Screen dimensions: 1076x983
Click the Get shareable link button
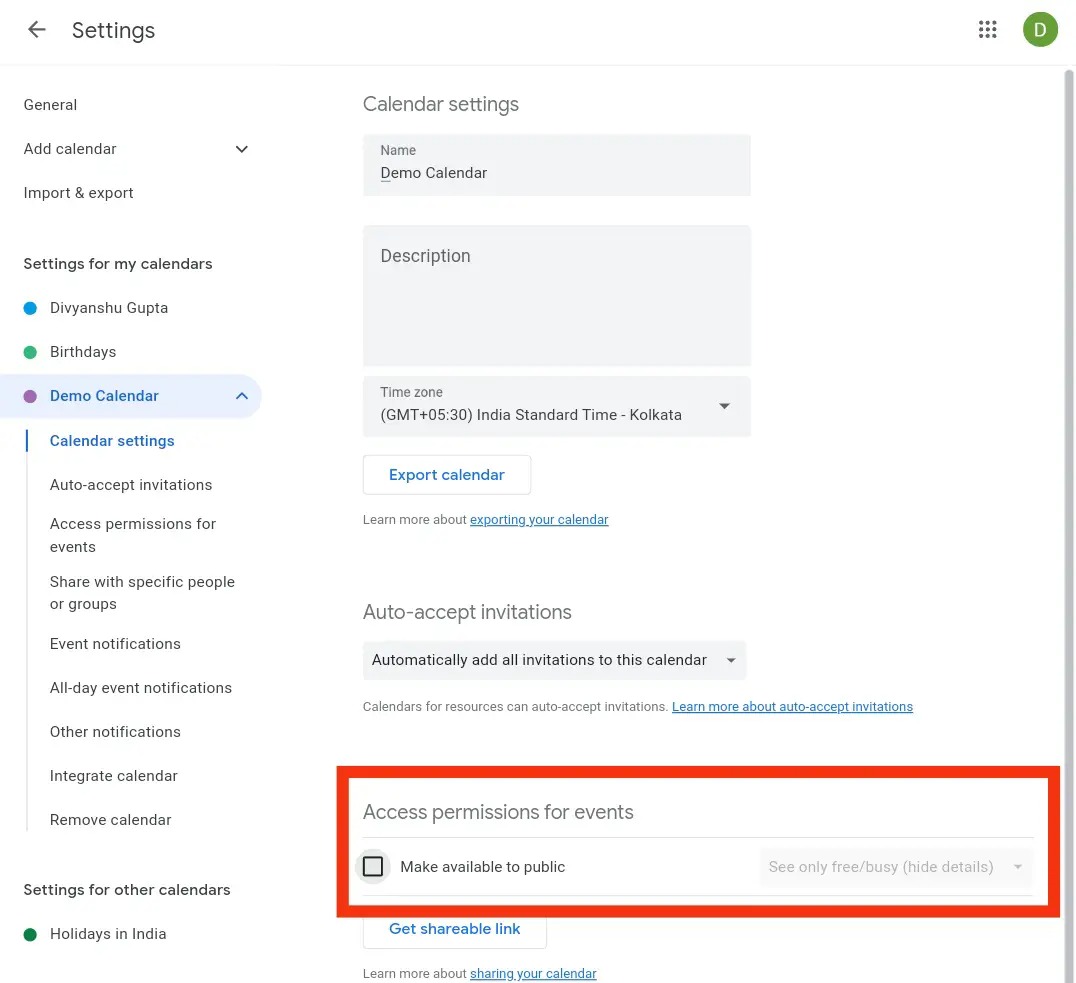coord(455,929)
